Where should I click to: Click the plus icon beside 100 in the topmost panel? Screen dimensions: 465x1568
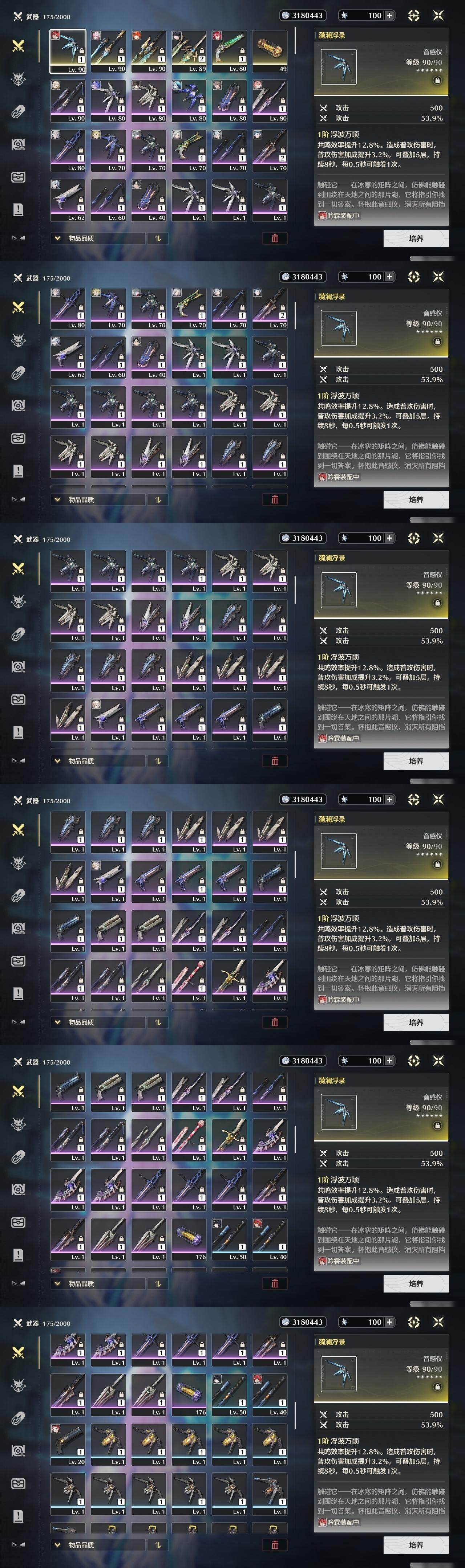click(x=389, y=15)
